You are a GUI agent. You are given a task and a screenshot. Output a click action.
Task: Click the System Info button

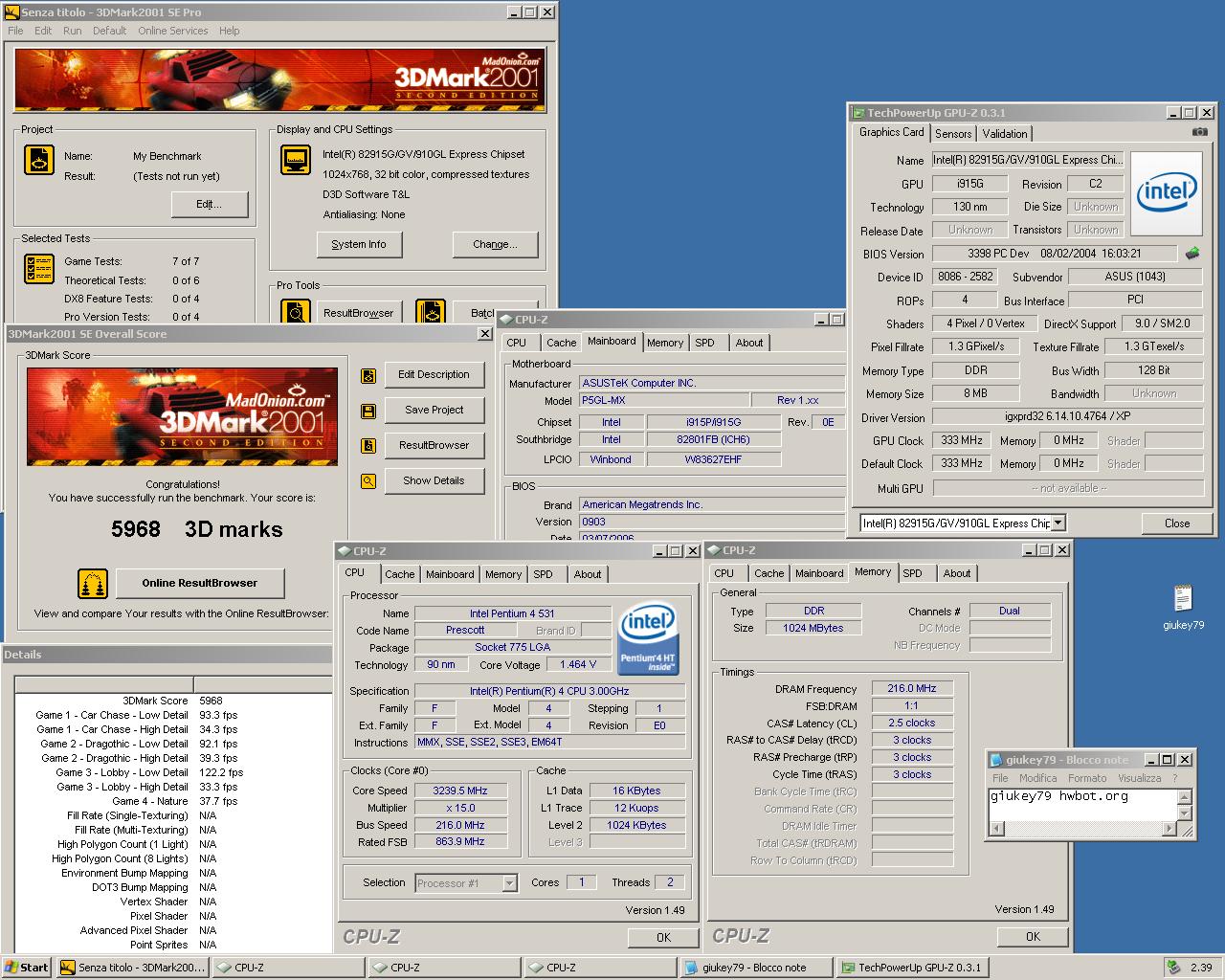[359, 245]
